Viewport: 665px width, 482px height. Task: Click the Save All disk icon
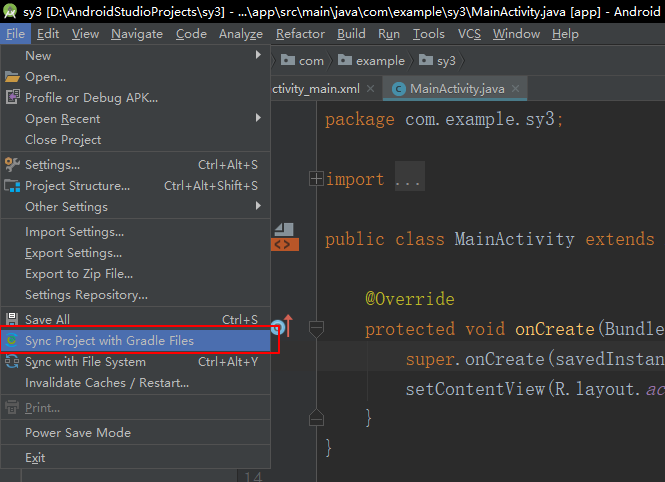coord(12,319)
